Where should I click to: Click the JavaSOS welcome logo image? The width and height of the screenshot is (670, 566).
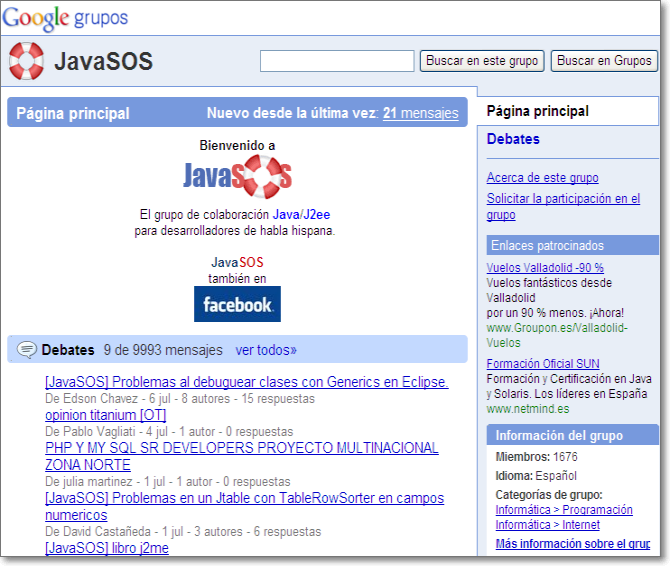pos(237,176)
